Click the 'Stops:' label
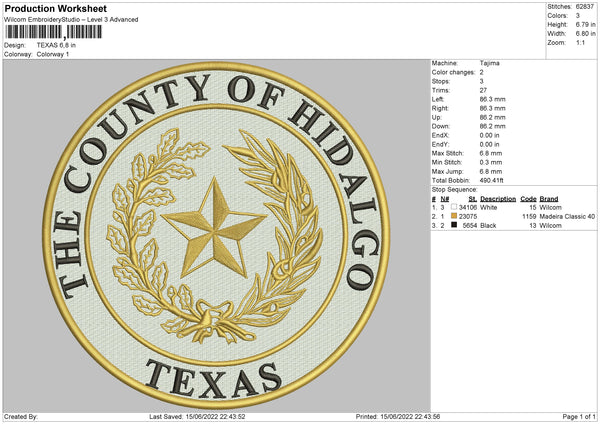This screenshot has height=424, width=600. click(x=441, y=81)
